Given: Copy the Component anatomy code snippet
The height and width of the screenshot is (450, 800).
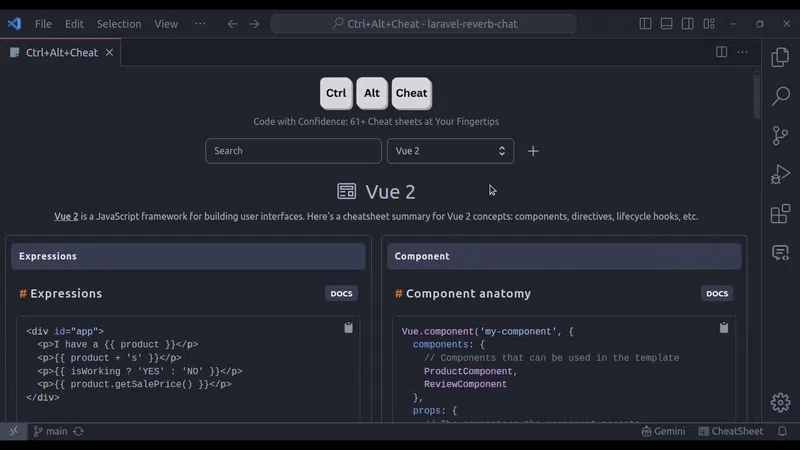Looking at the screenshot, I should (x=724, y=328).
